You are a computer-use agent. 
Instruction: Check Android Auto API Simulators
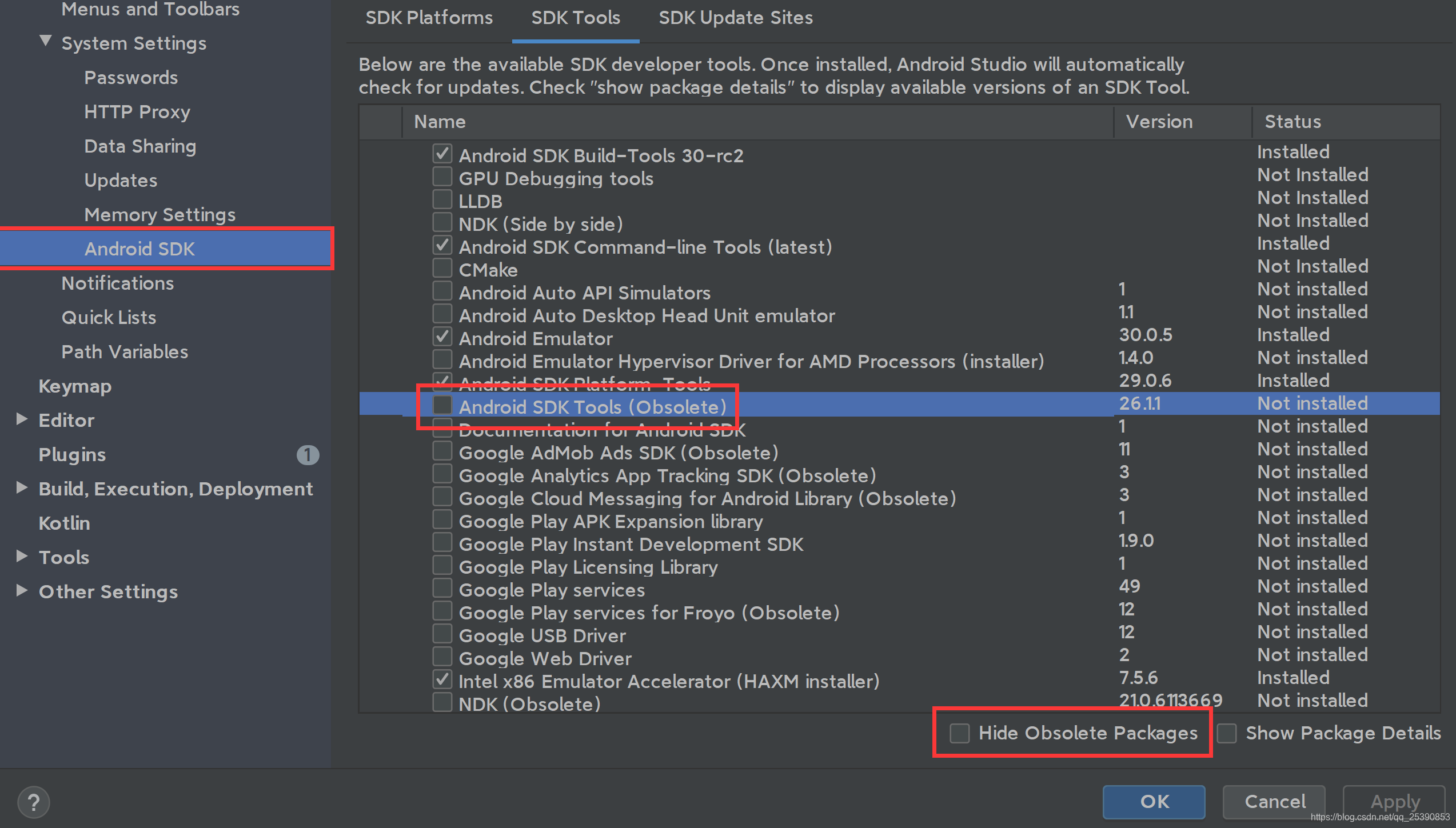point(442,291)
